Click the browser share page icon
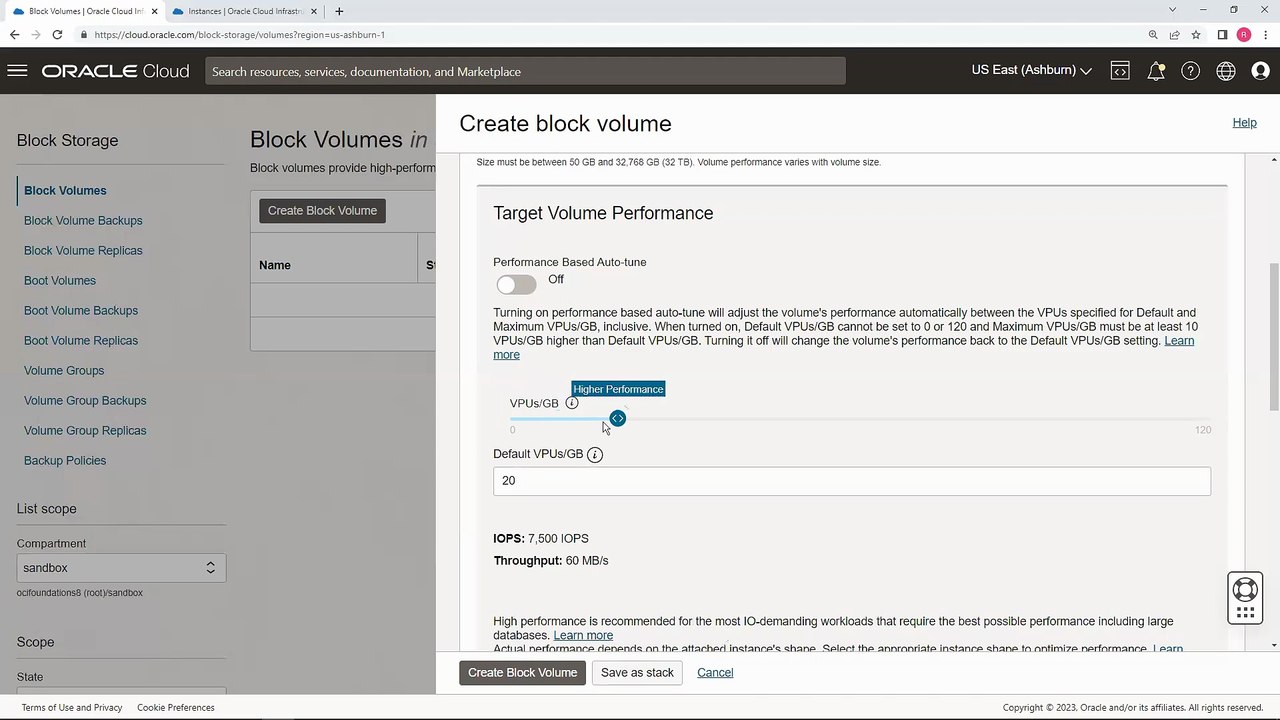 tap(1175, 34)
